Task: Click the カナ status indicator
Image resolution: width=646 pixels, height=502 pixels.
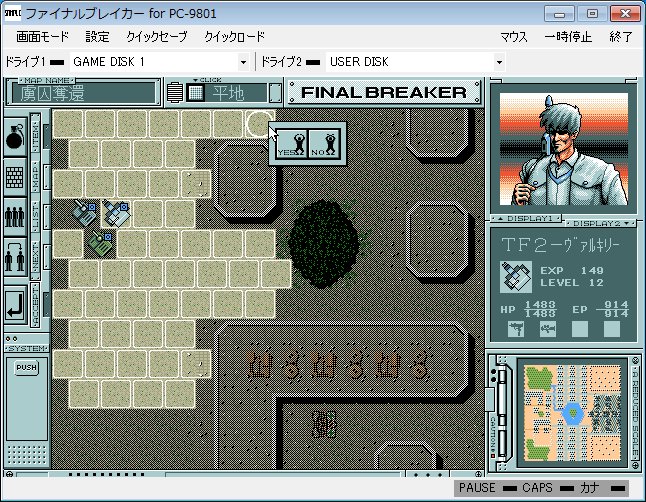Action: [602, 488]
